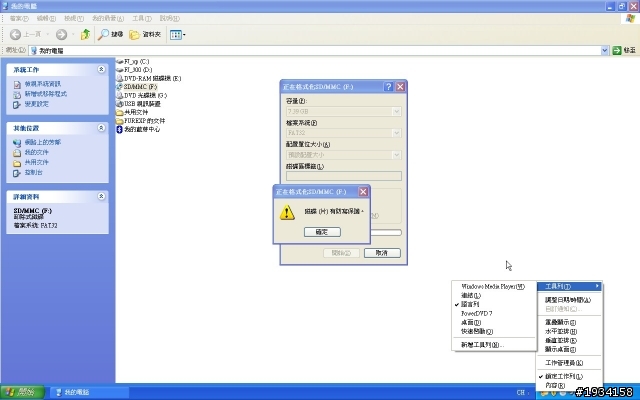Click the format progress bar
640x400 pixels.
(386, 232)
